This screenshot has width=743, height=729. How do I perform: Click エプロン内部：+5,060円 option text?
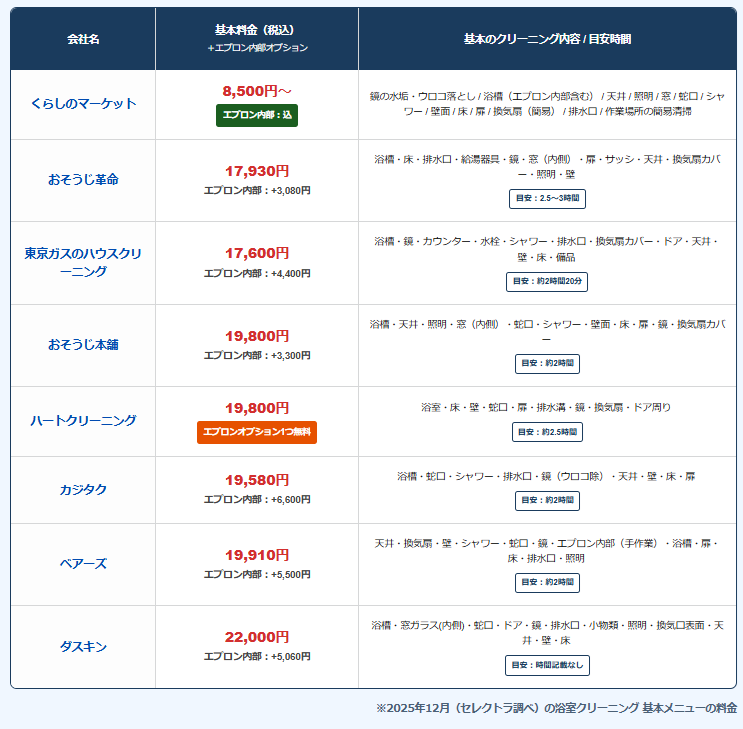coord(257,656)
